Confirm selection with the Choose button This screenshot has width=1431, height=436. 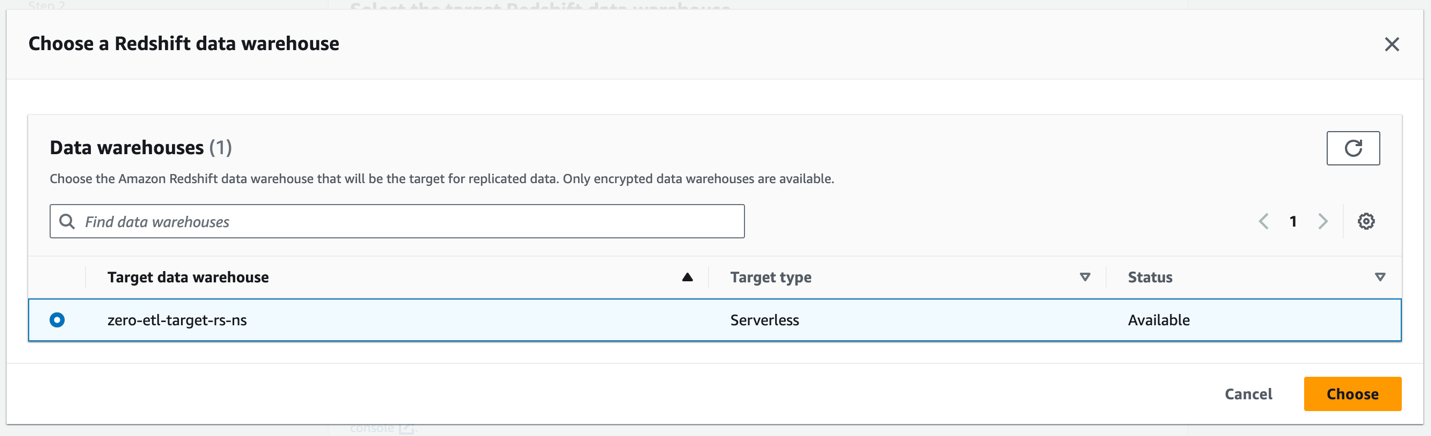coord(1352,394)
